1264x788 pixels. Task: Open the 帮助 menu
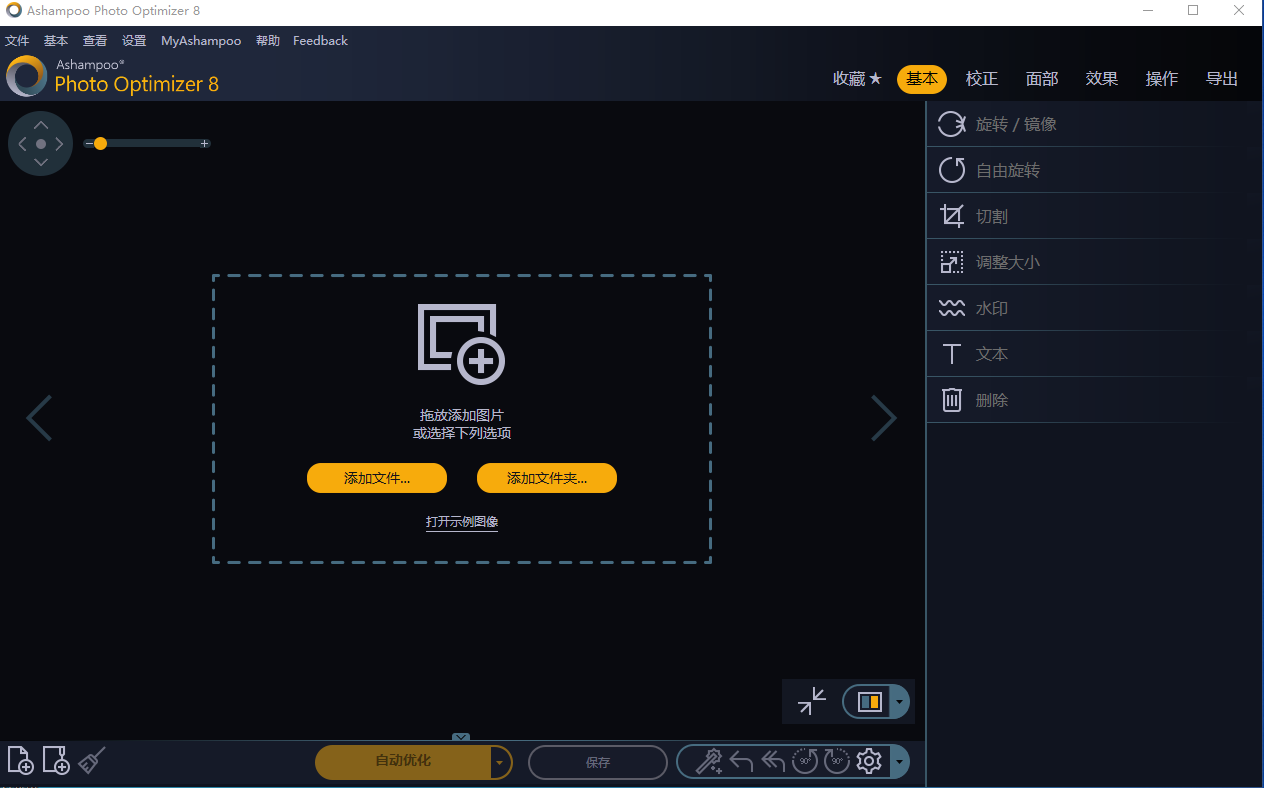[x=268, y=41]
